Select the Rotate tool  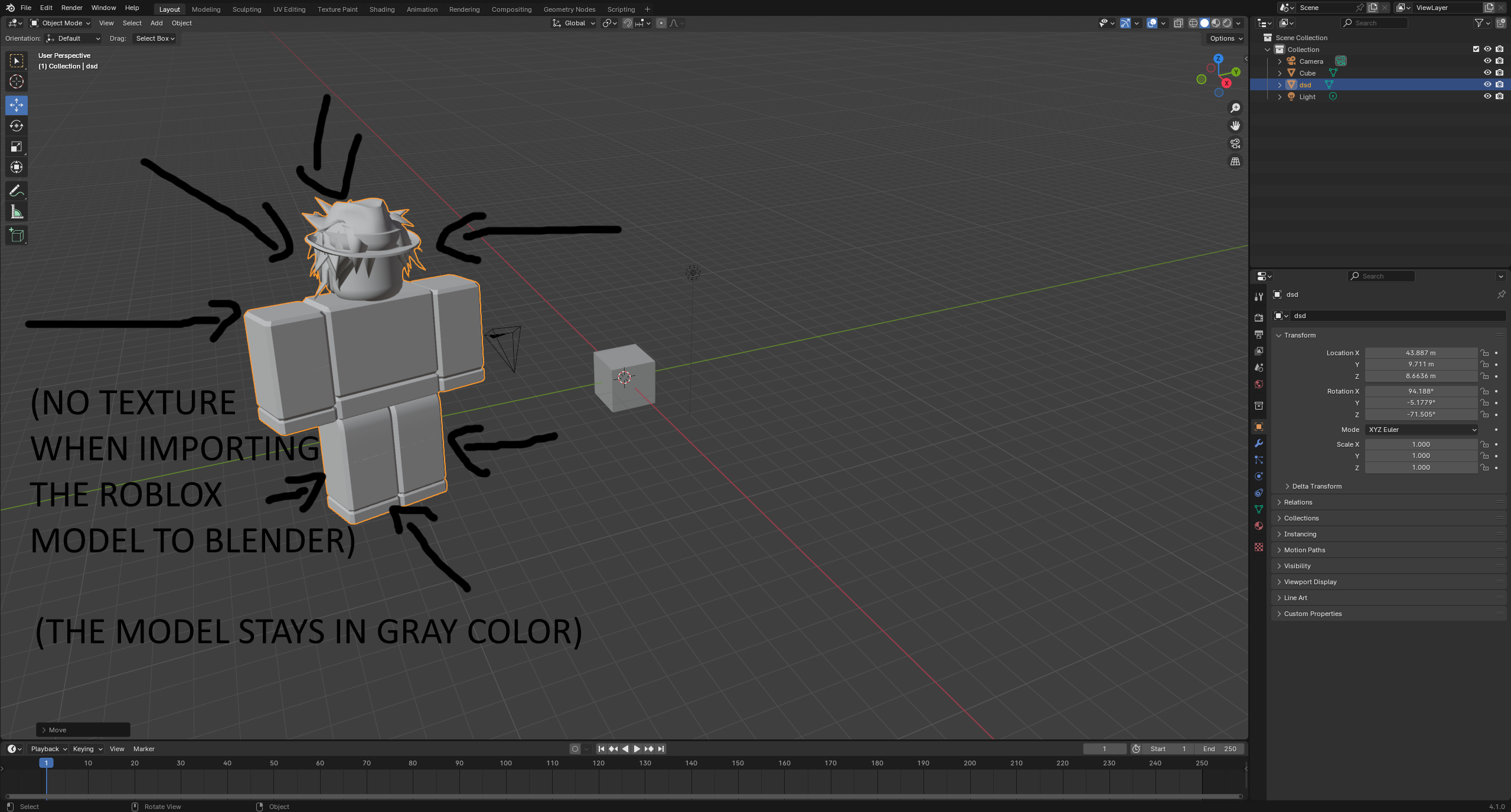[x=17, y=126]
